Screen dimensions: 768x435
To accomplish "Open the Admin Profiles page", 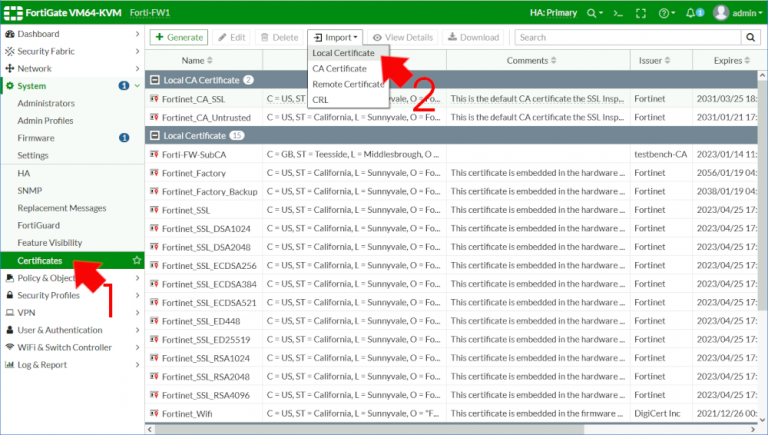I will coord(45,121).
